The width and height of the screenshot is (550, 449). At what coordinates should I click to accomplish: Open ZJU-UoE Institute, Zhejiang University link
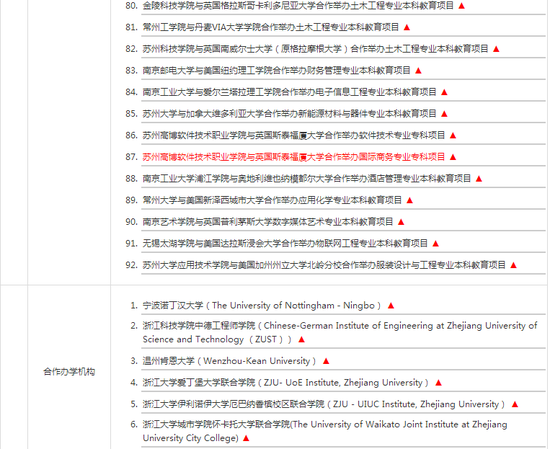[x=286, y=382]
